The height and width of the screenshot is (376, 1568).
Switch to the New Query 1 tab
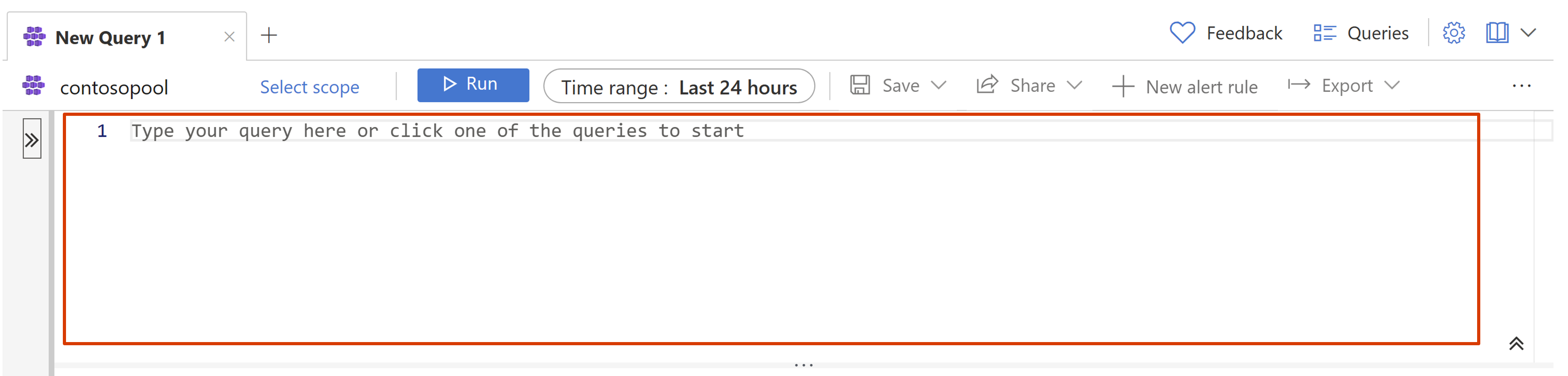tap(110, 38)
